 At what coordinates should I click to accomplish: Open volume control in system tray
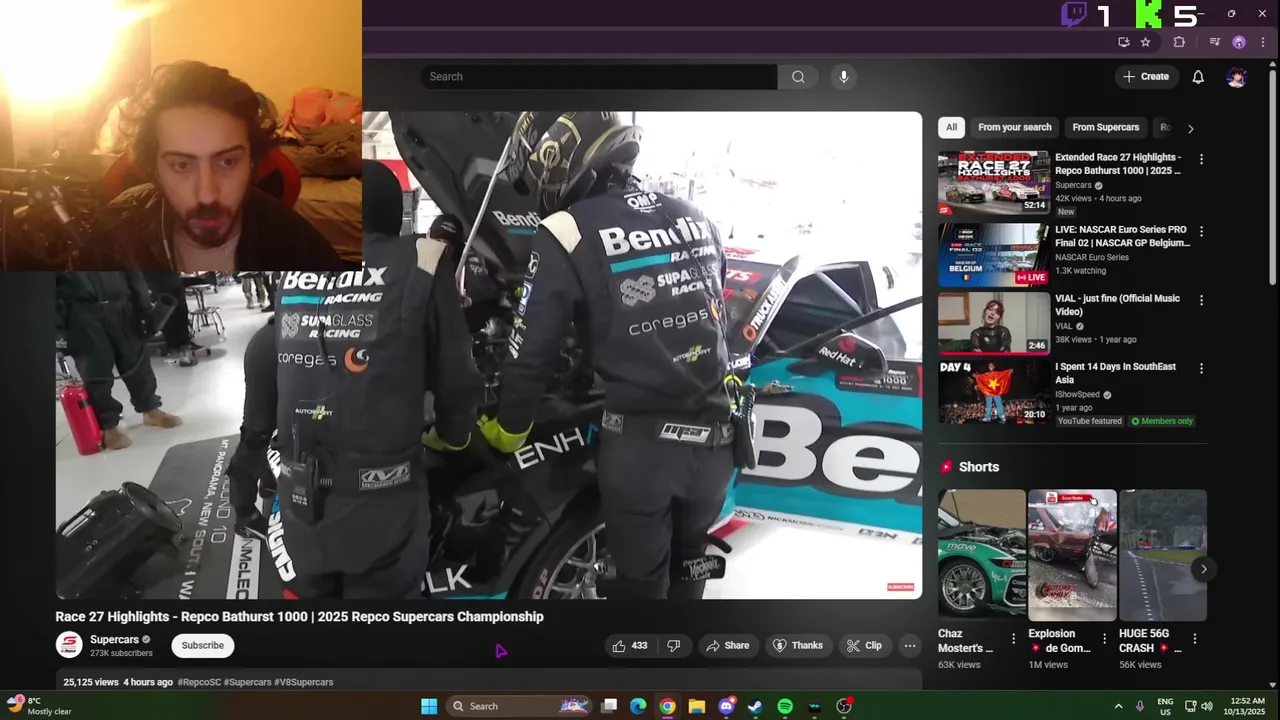(x=1207, y=706)
